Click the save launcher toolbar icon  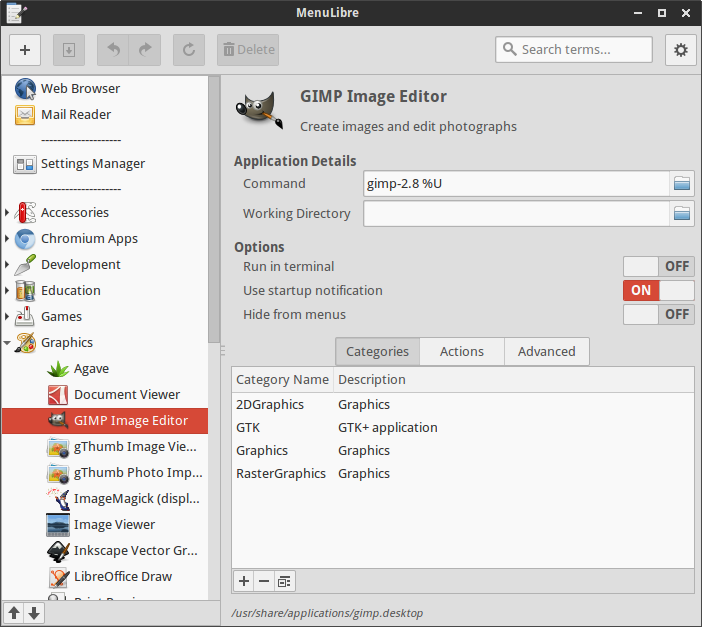[x=69, y=50]
